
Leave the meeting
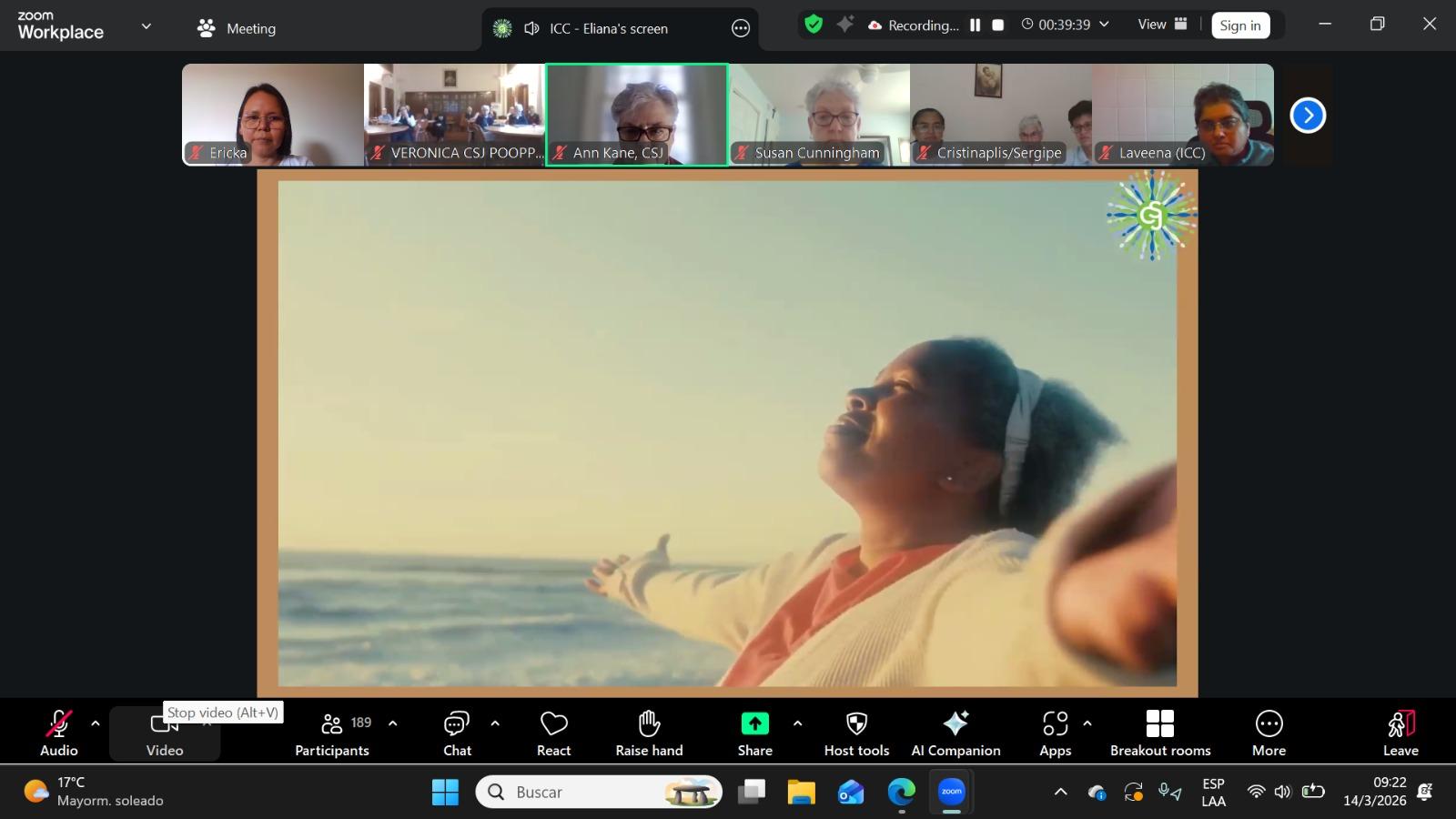1400,733
